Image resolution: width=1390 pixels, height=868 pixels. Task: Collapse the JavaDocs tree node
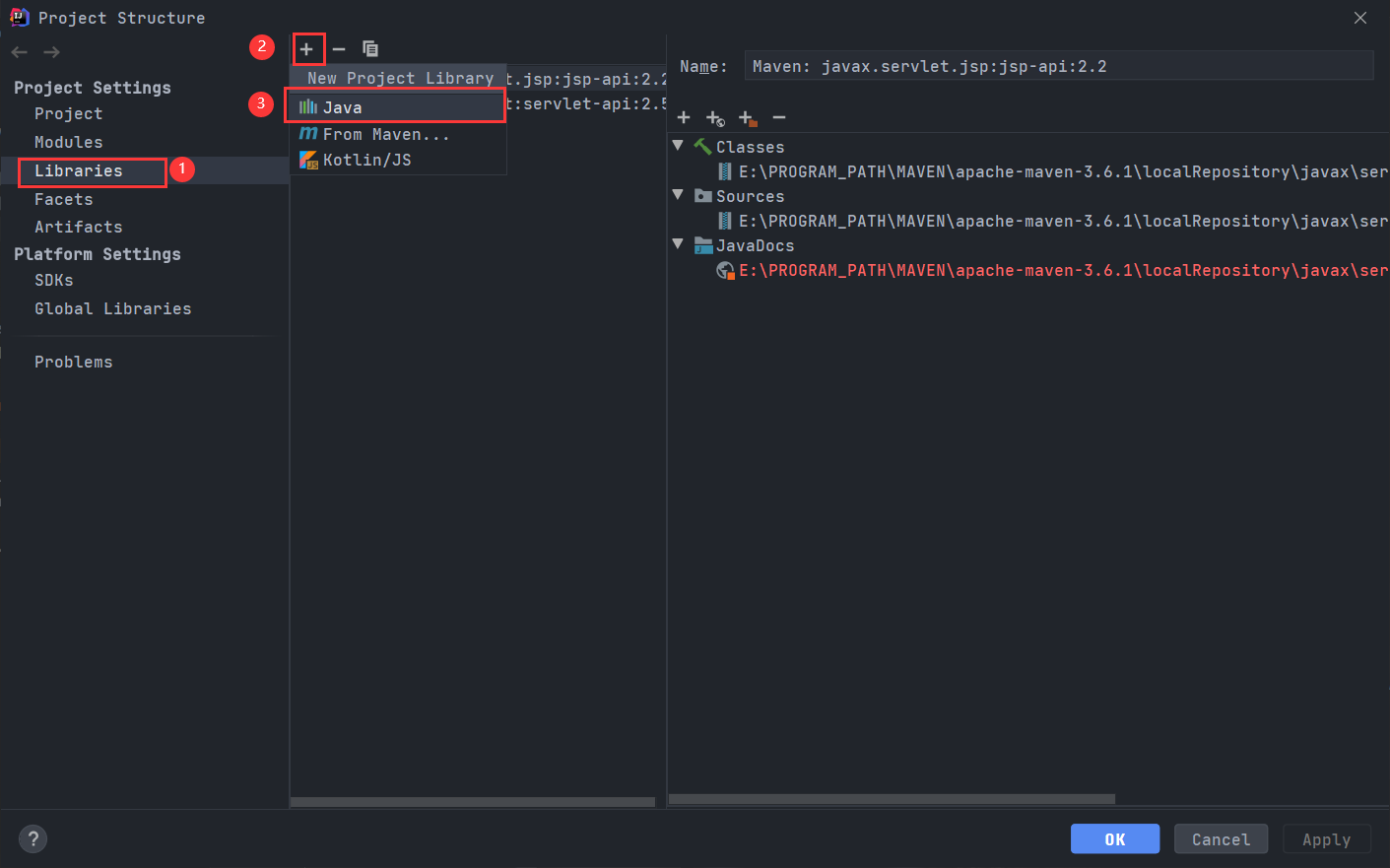(678, 244)
